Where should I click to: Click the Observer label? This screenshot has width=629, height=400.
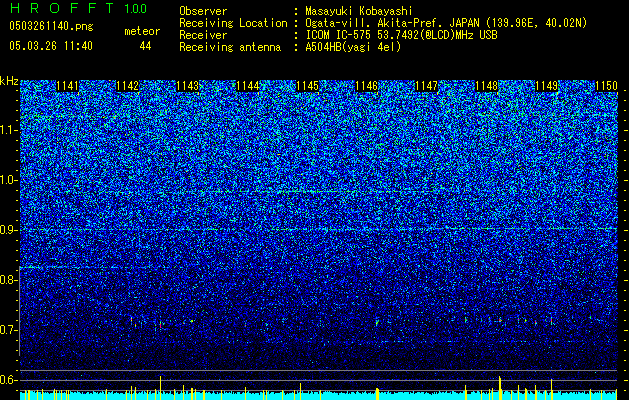(203, 11)
